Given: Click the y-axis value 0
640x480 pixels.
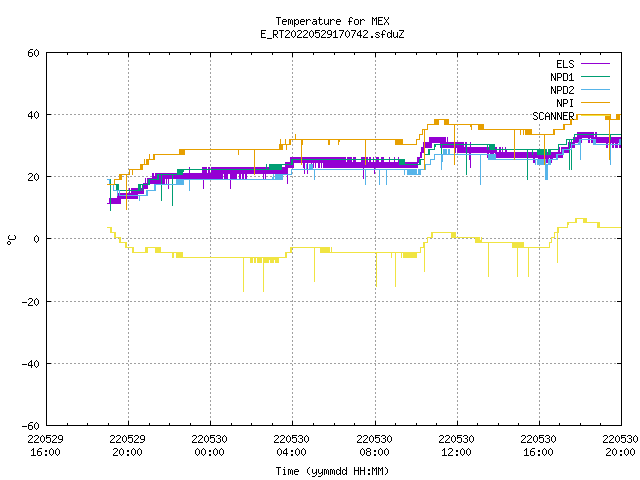Looking at the screenshot, I should pos(37,239).
